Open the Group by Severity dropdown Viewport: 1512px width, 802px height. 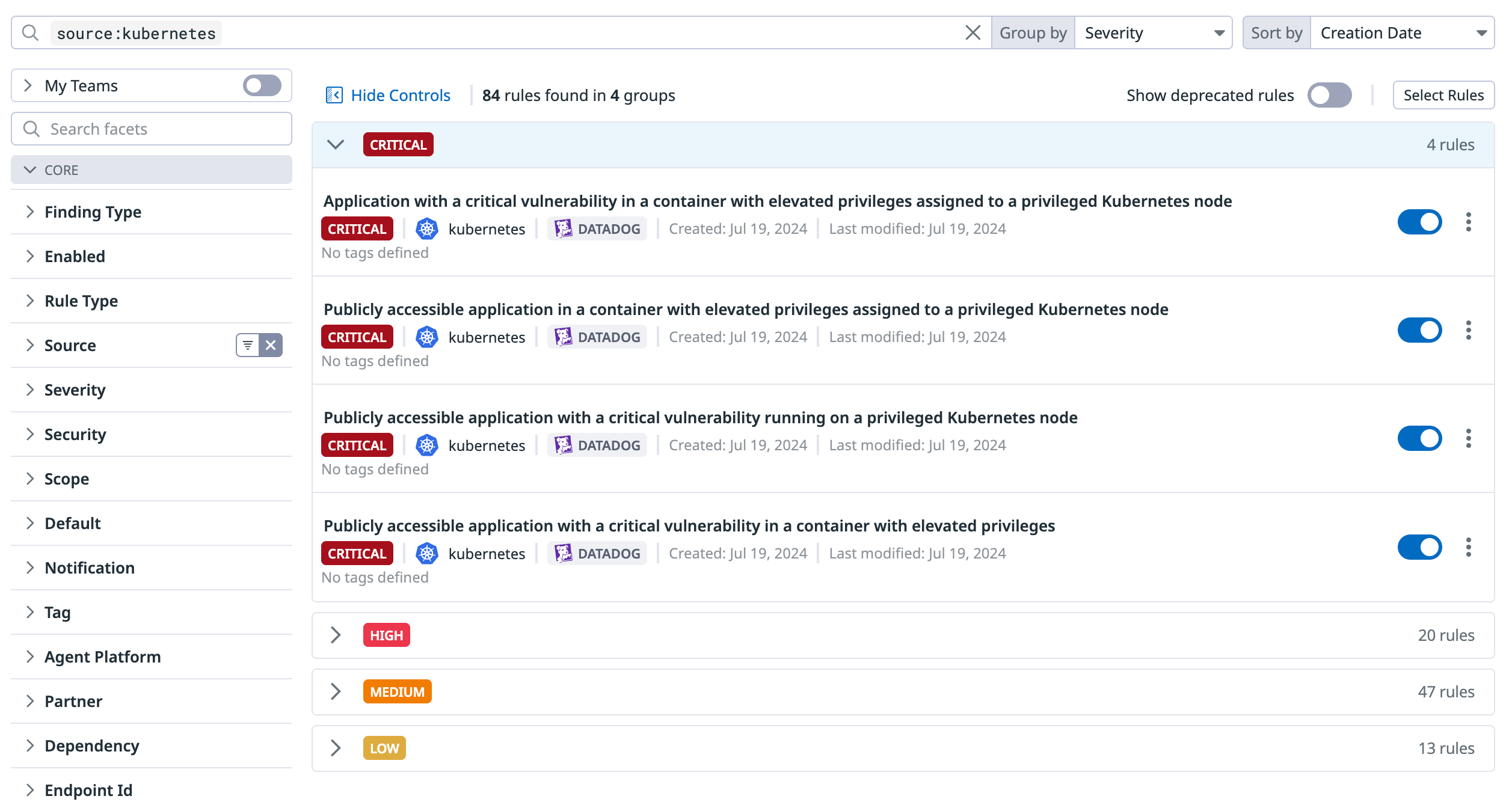[1153, 32]
